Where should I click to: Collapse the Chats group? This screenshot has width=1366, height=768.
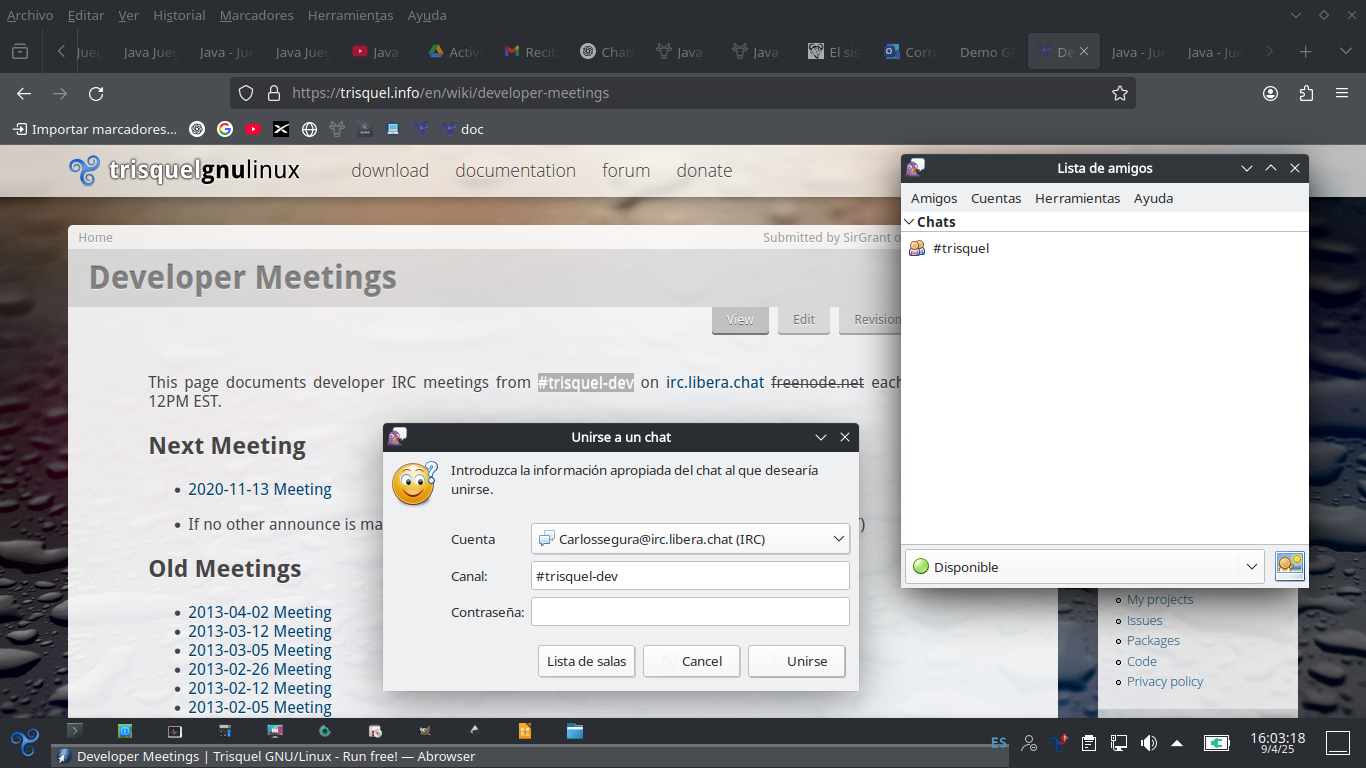(x=910, y=222)
